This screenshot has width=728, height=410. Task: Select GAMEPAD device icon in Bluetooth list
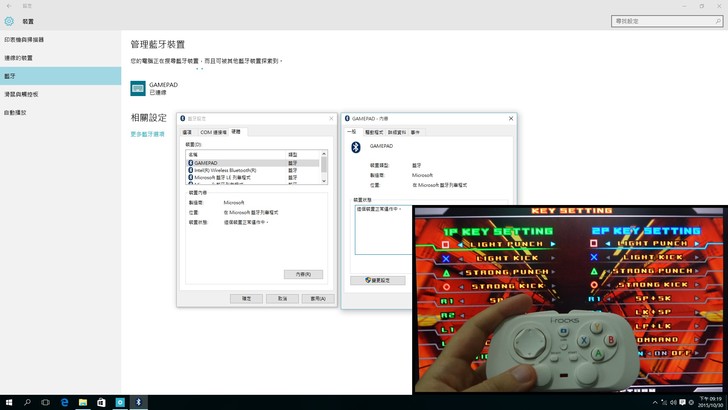pos(138,88)
